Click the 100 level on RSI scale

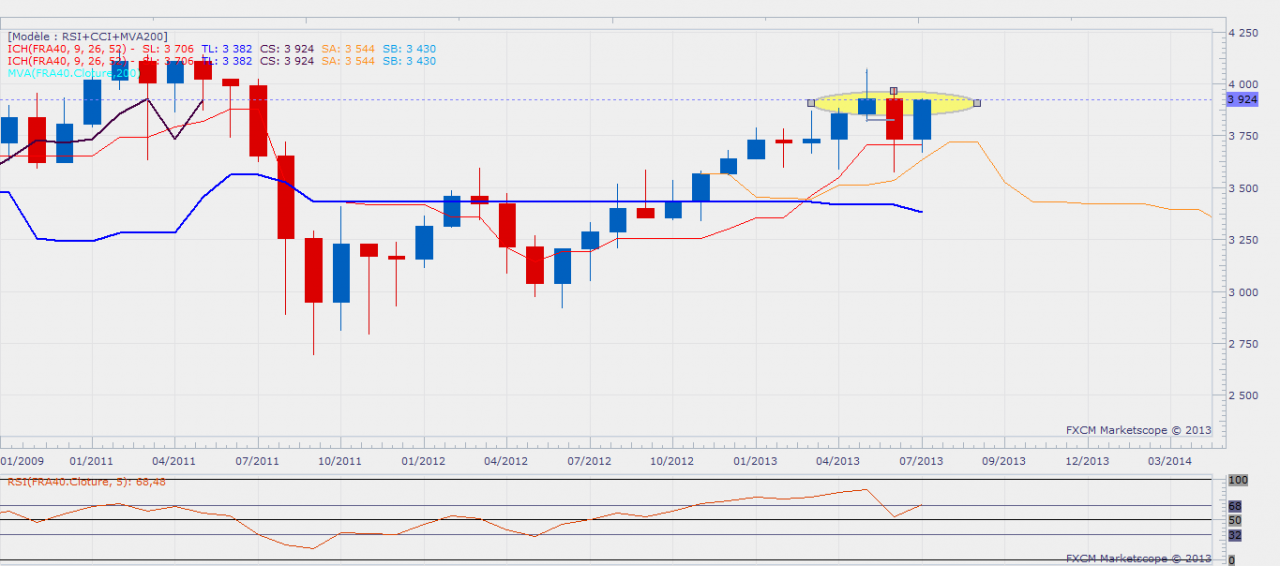(1237, 481)
